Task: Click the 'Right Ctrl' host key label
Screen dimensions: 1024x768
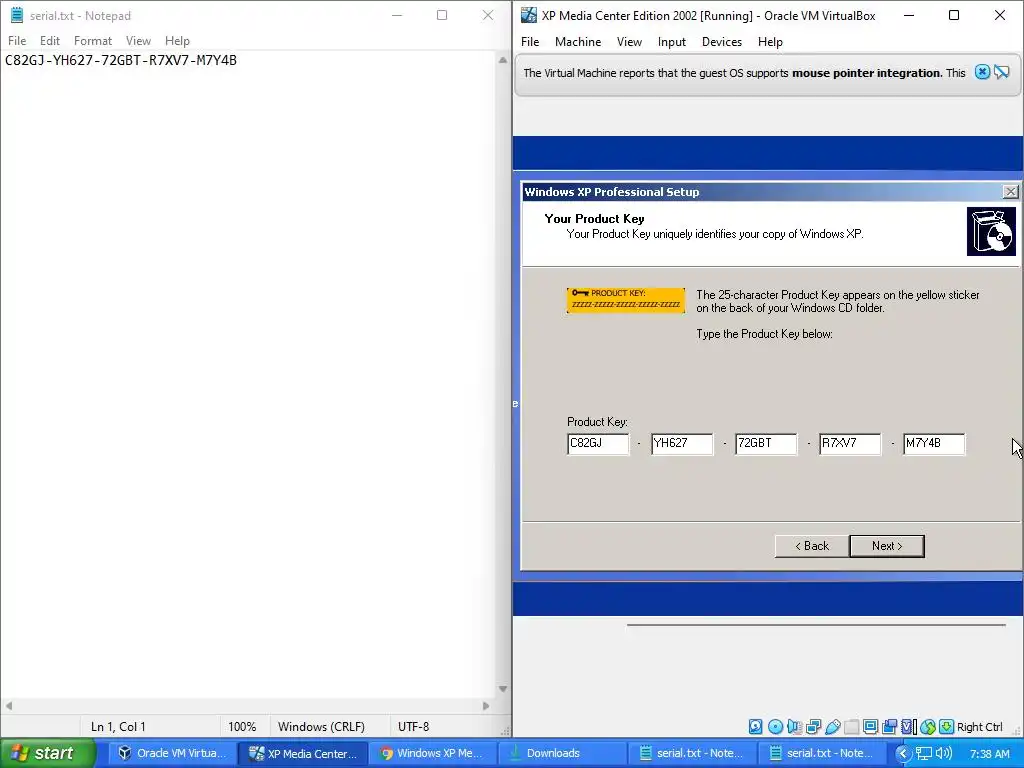Action: pos(980,727)
